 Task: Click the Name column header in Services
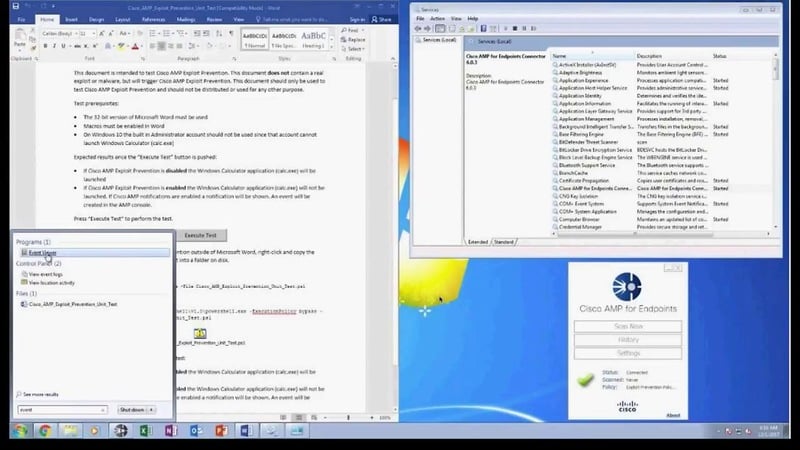coord(592,56)
